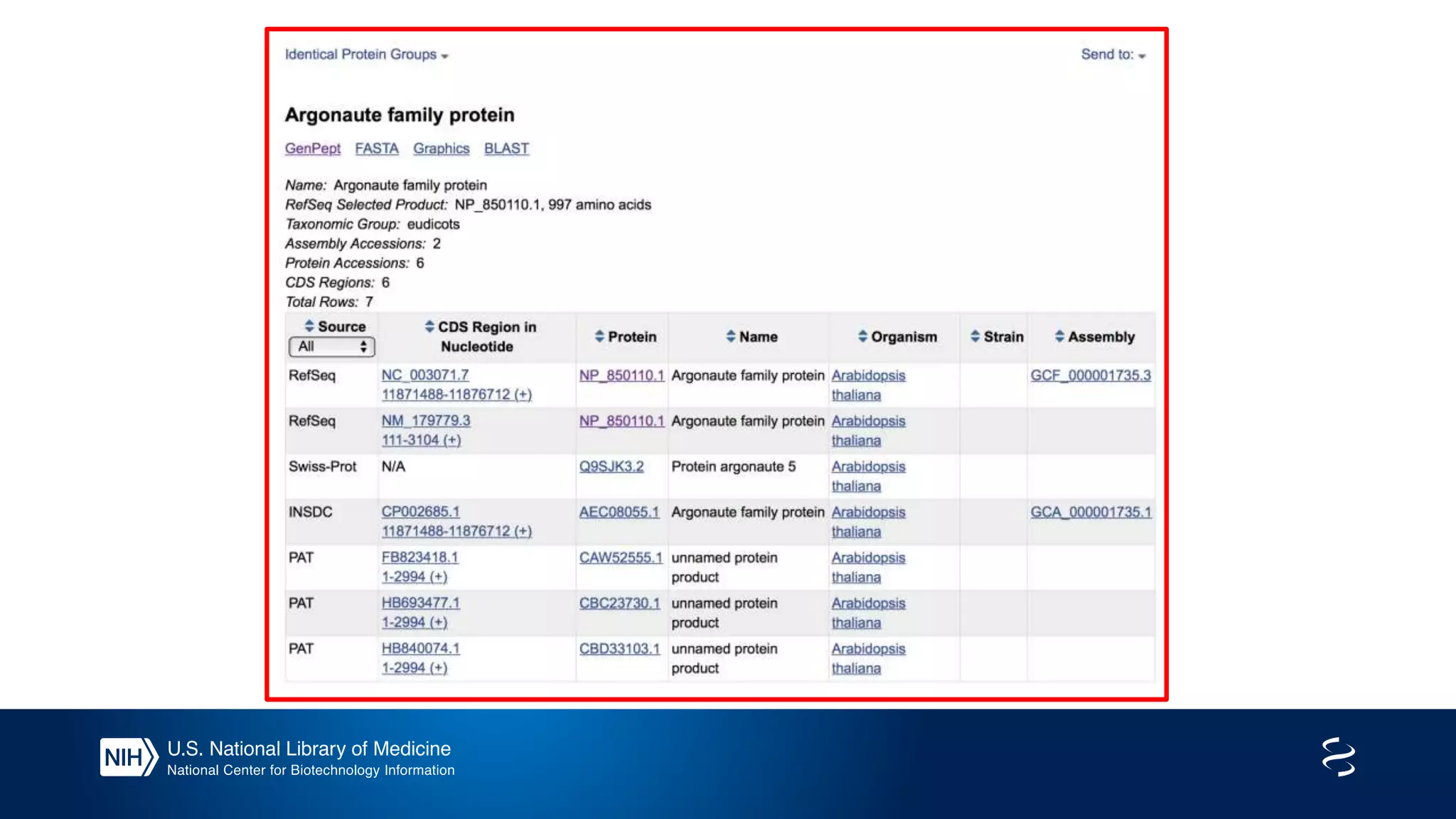
Task: Sort by CDS Region in Nucleotide
Action: 429,326
